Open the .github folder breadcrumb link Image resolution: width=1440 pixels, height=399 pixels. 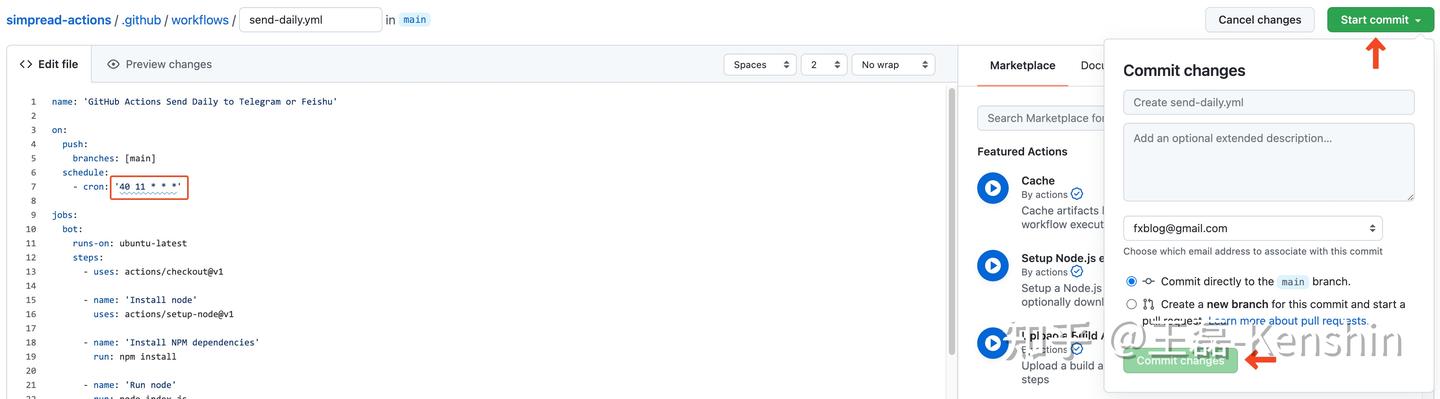click(141, 20)
